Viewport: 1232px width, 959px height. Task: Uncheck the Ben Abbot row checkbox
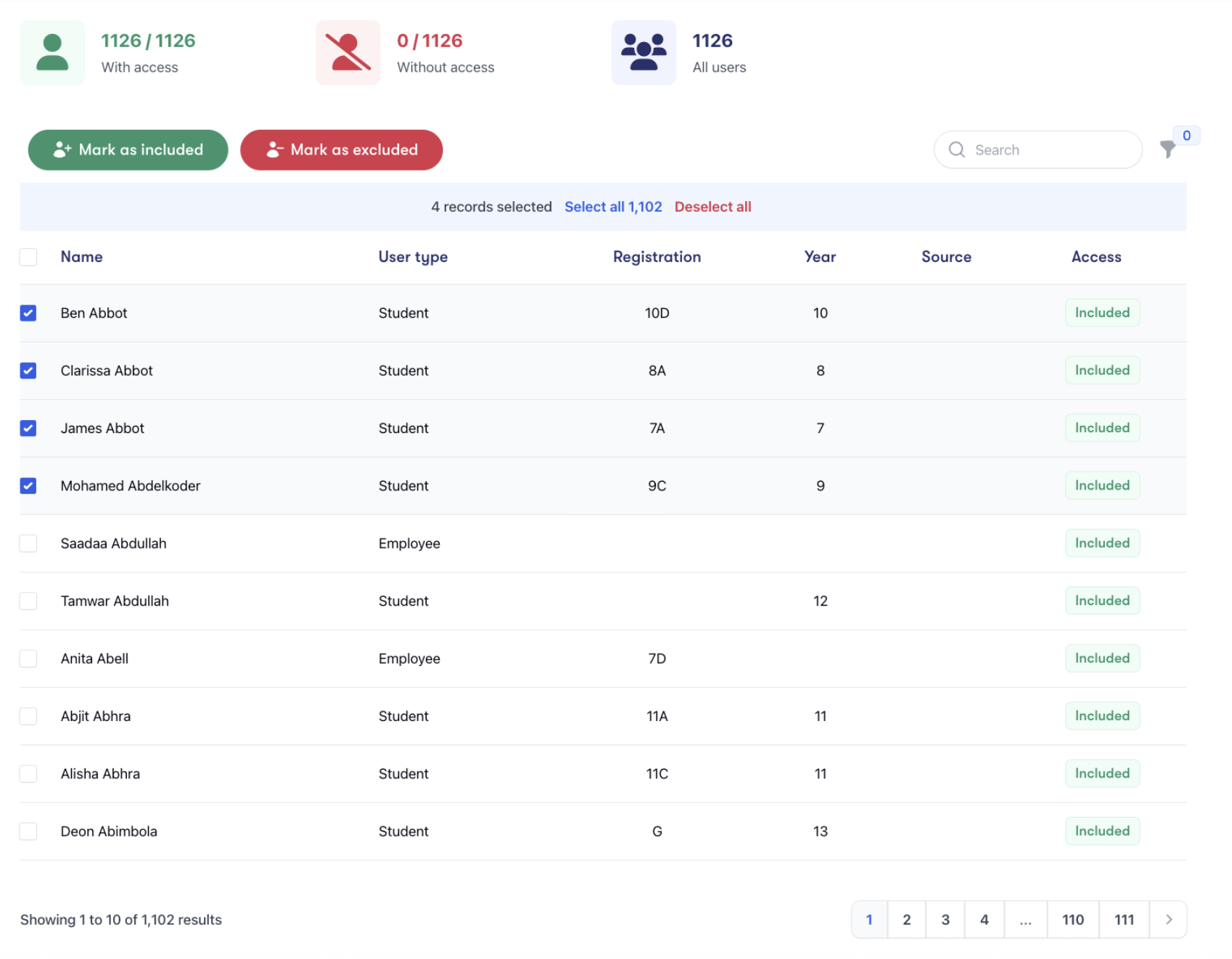(28, 313)
